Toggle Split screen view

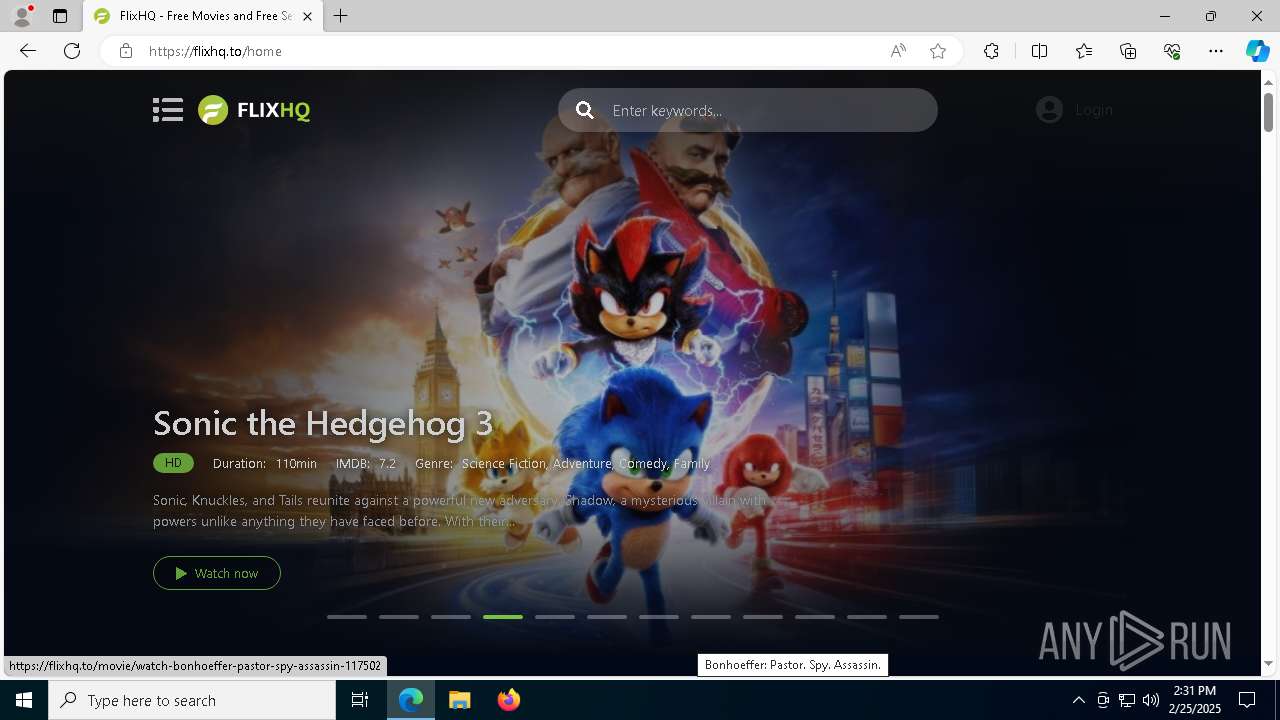pos(1039,51)
